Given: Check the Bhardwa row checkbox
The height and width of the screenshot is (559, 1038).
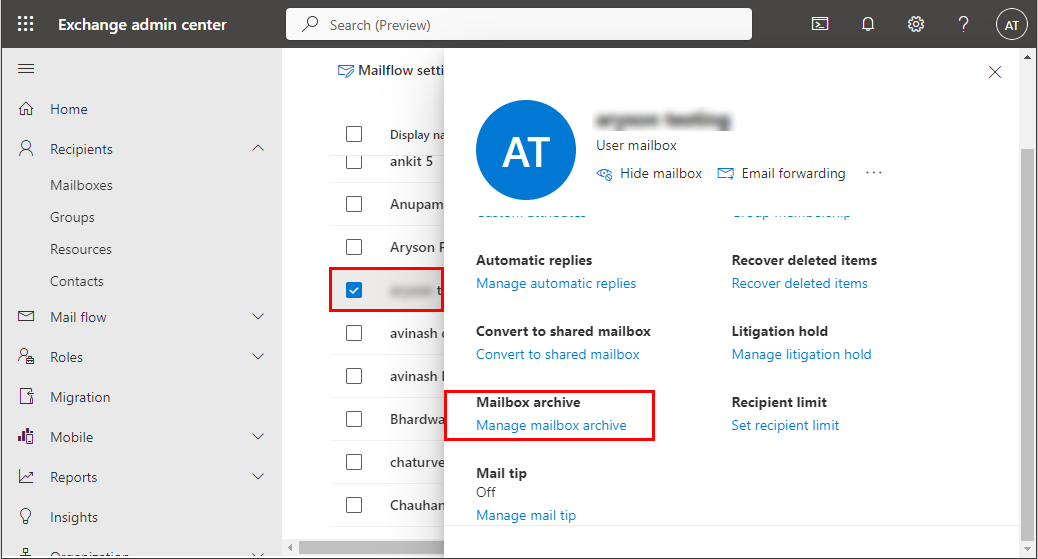Looking at the screenshot, I should [354, 419].
